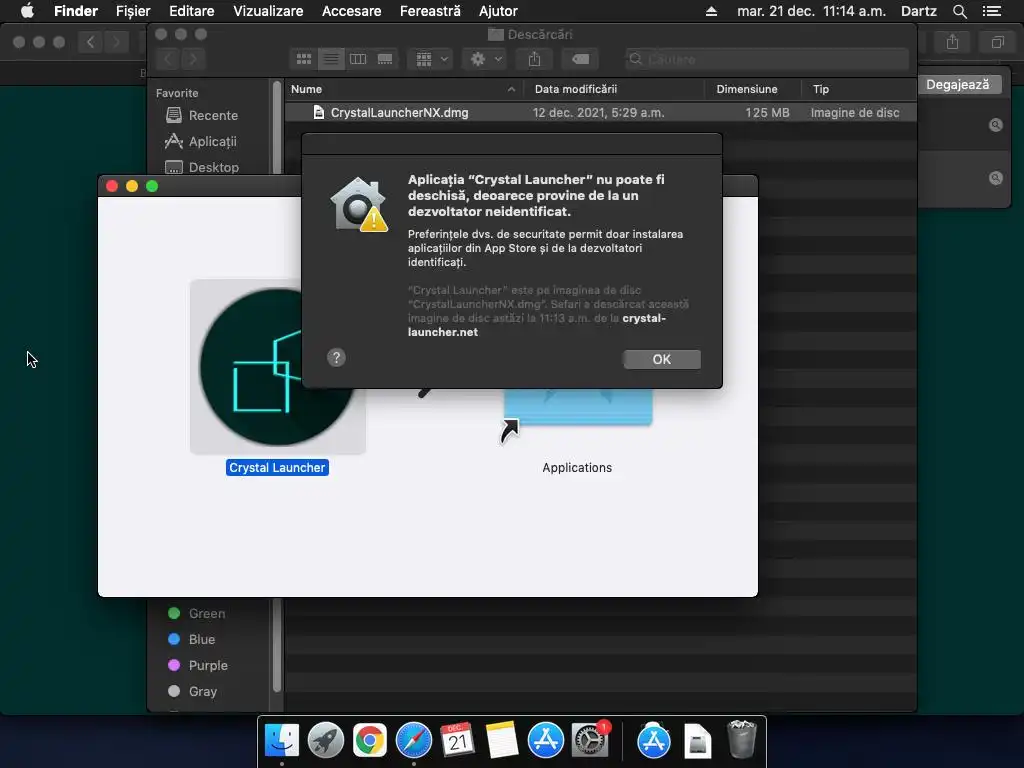The image size is (1024, 768).
Task: Open the App Store icon left of System Preferences
Action: pyautogui.click(x=545, y=741)
